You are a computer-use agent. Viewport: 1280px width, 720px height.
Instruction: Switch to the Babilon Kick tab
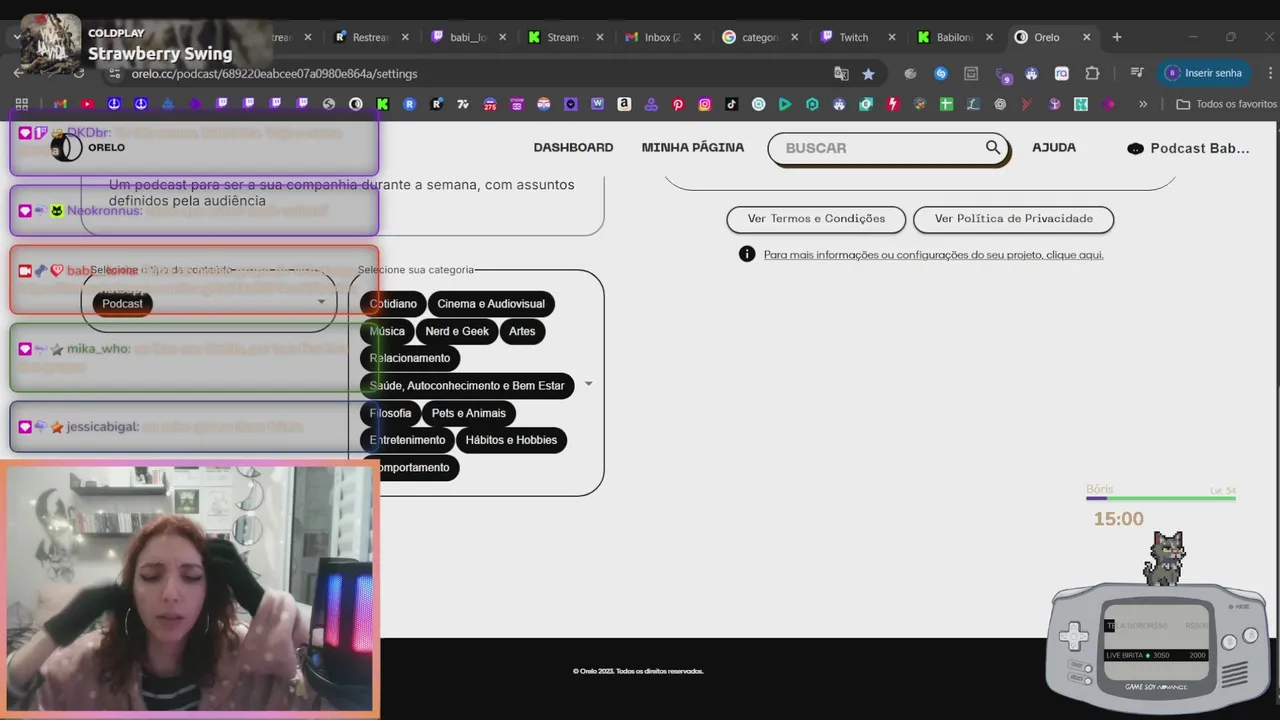(952, 37)
